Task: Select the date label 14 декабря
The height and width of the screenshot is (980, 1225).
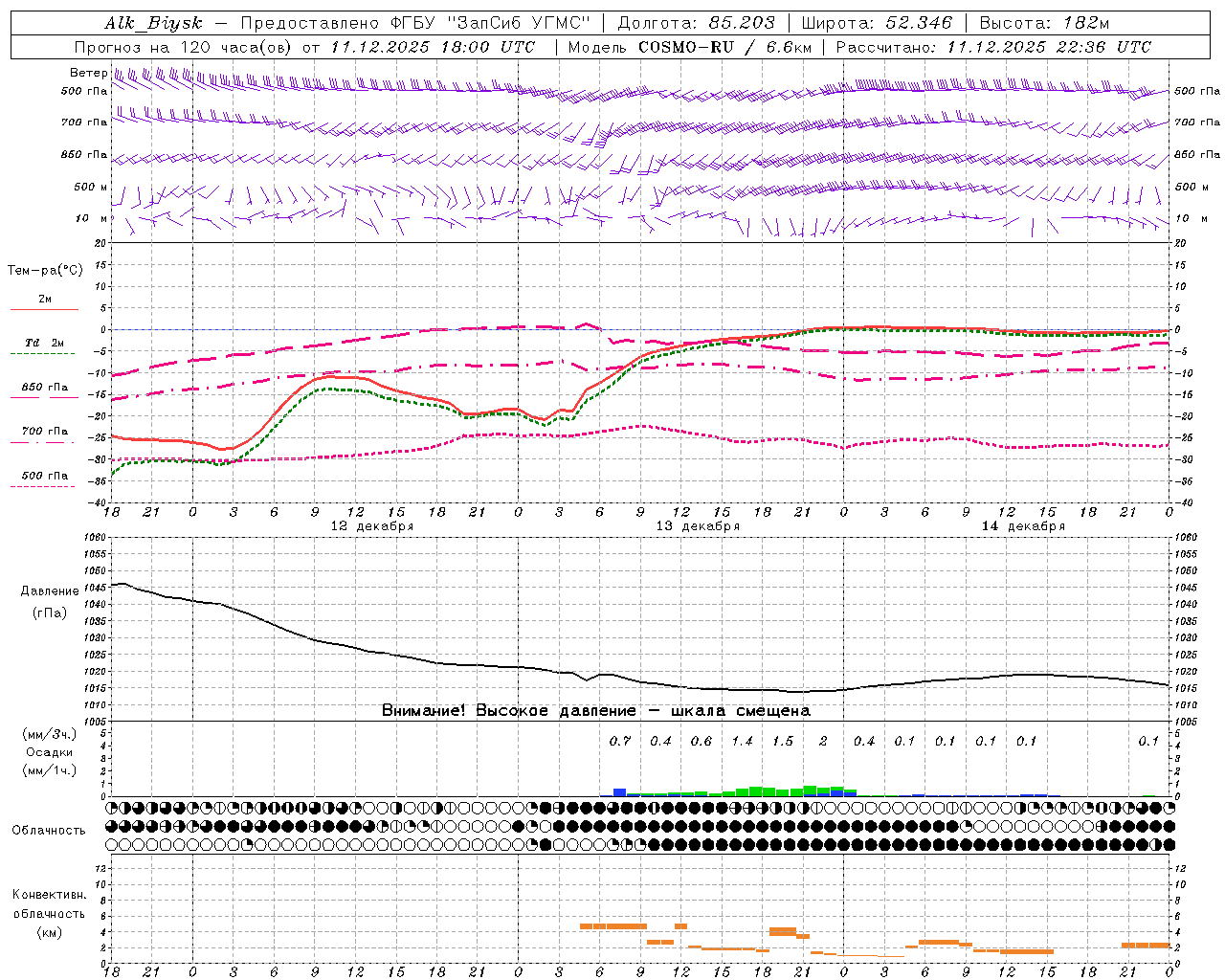Action: [x=1023, y=526]
